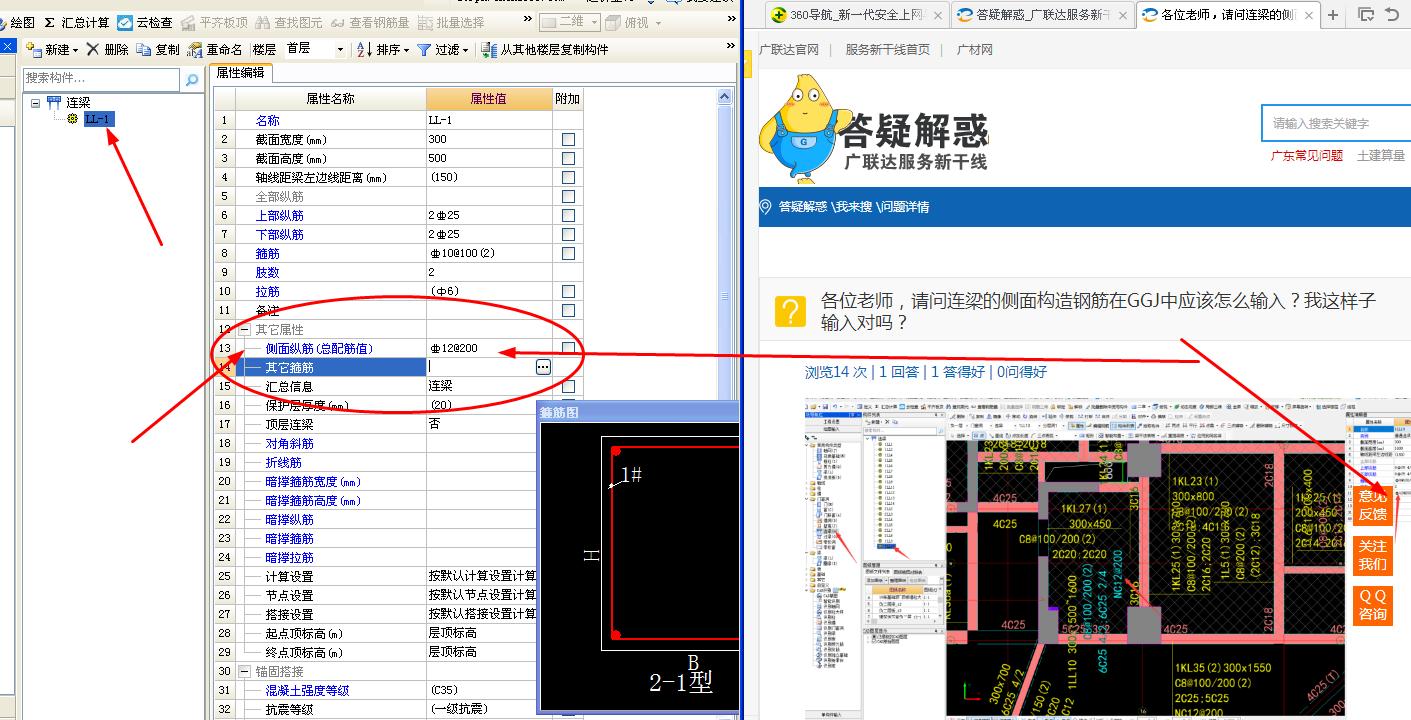Select the LL-1 tree item

(x=98, y=119)
